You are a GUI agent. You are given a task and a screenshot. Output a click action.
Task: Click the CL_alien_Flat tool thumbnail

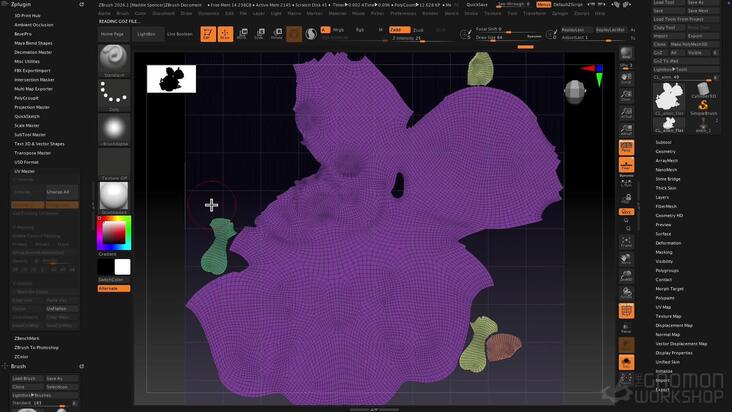coord(669,98)
